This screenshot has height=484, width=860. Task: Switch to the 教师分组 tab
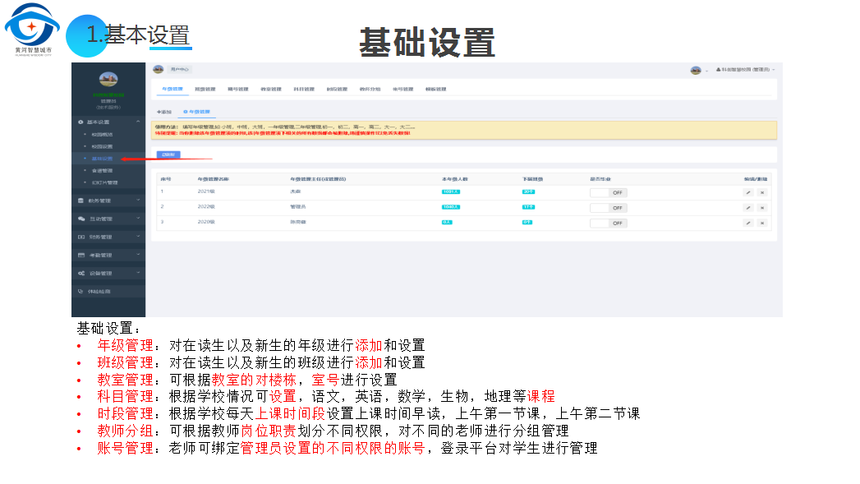click(x=370, y=89)
